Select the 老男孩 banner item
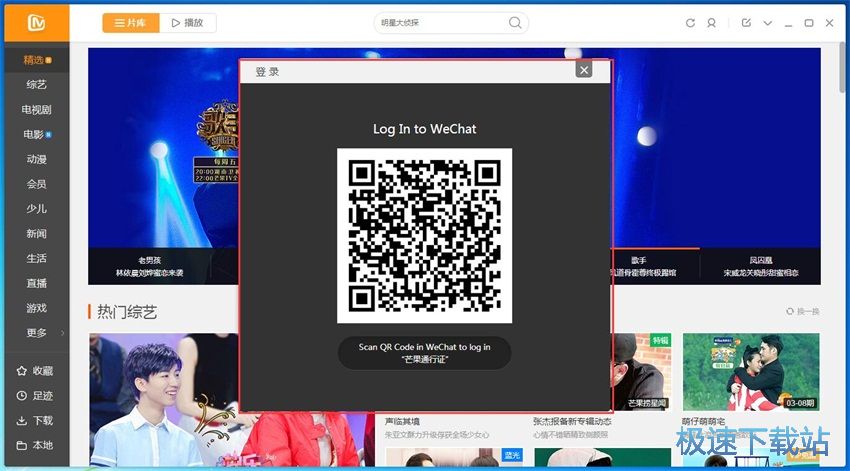The height and width of the screenshot is (471, 850). [150, 266]
